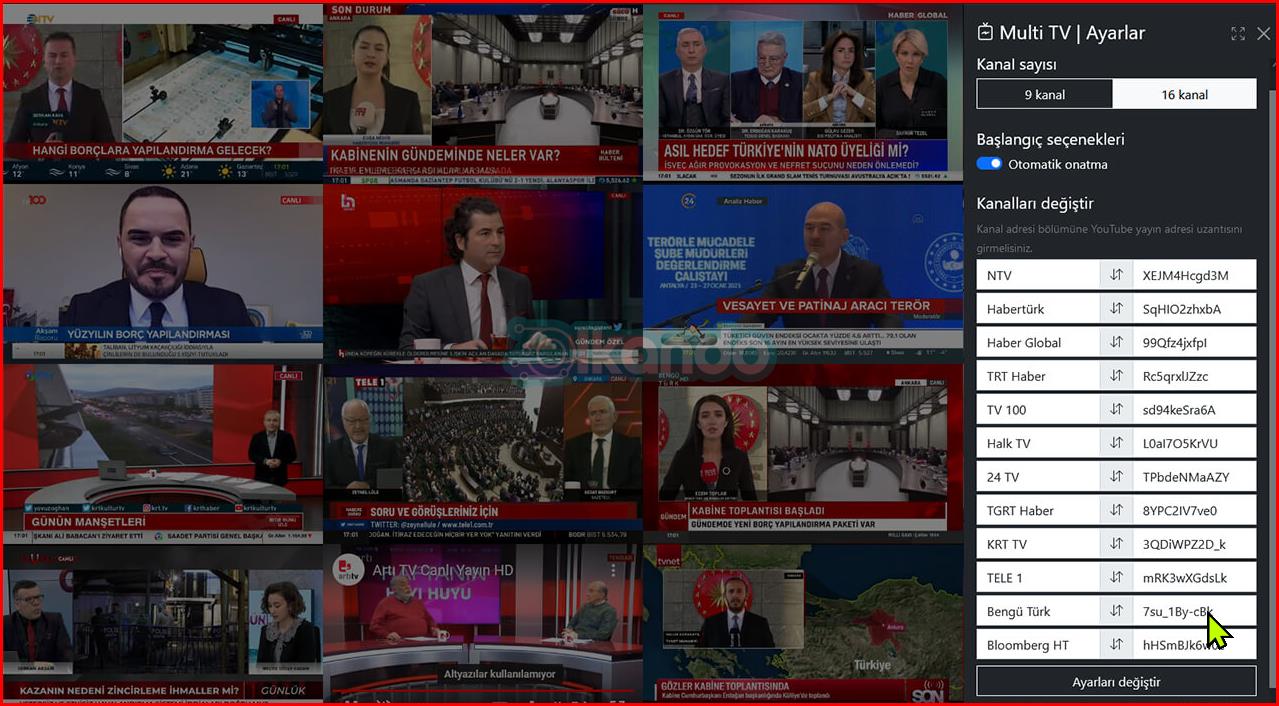Edit the Habertürk channel name field
Image resolution: width=1279 pixels, height=706 pixels.
1038,309
